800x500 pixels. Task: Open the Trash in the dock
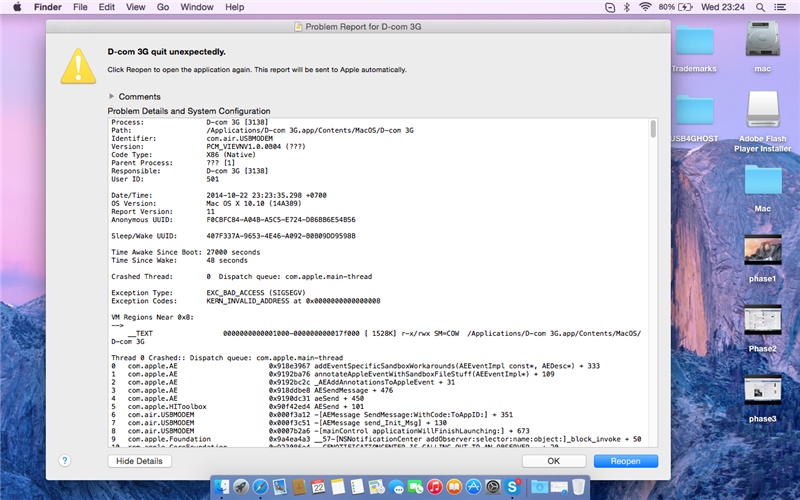point(579,487)
